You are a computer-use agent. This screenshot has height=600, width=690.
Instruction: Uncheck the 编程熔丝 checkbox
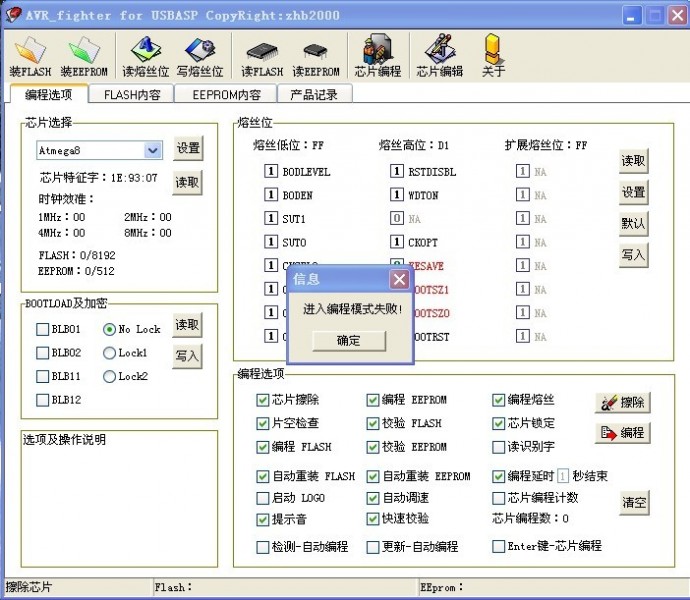pos(499,400)
